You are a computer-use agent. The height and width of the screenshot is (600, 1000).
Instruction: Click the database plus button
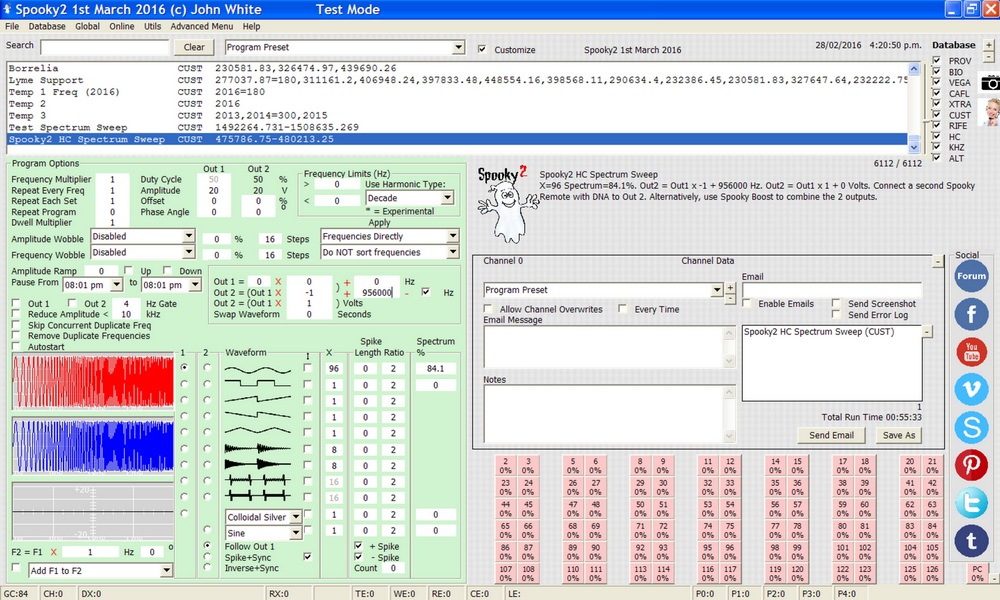[989, 45]
